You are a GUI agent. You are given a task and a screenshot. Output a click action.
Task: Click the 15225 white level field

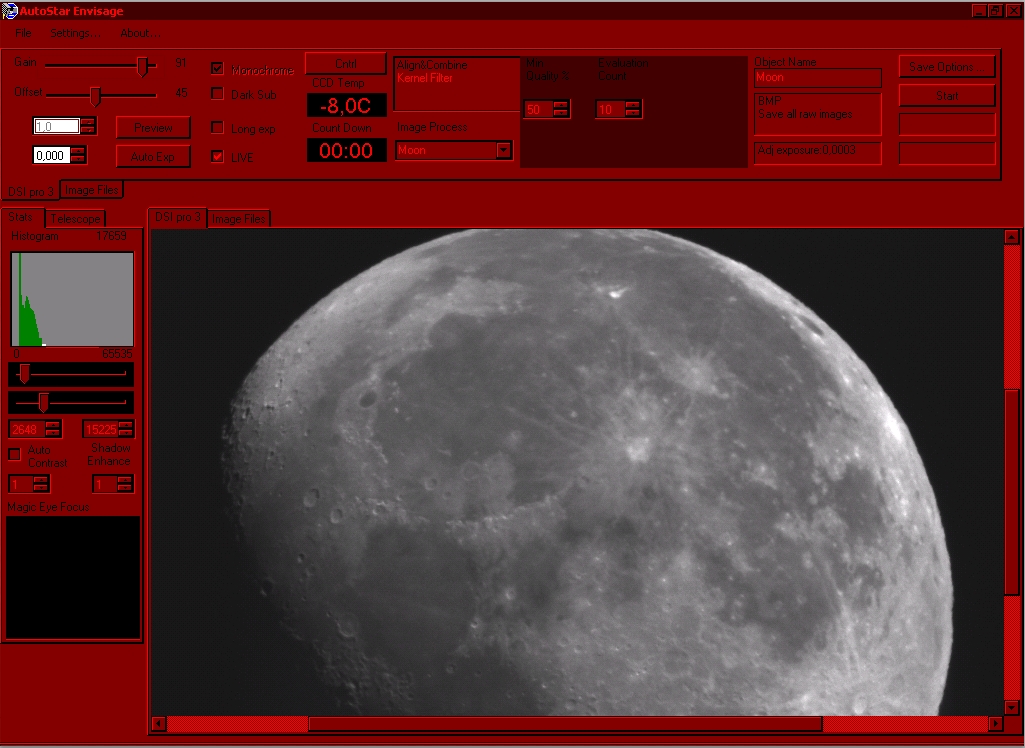pos(100,430)
